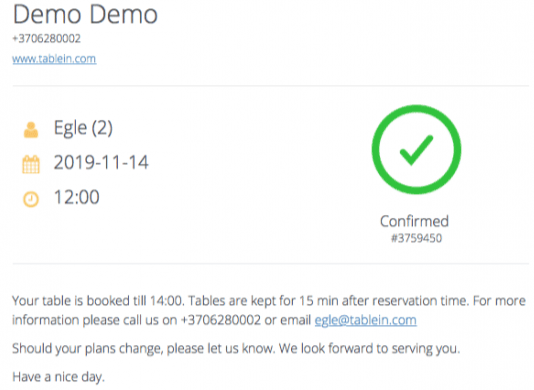Click the reservation date 2019-11-14

(x=101, y=162)
